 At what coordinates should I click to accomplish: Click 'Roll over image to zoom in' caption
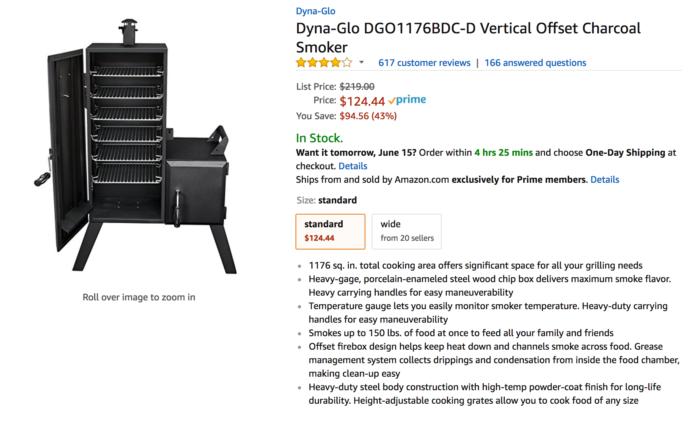click(x=139, y=297)
